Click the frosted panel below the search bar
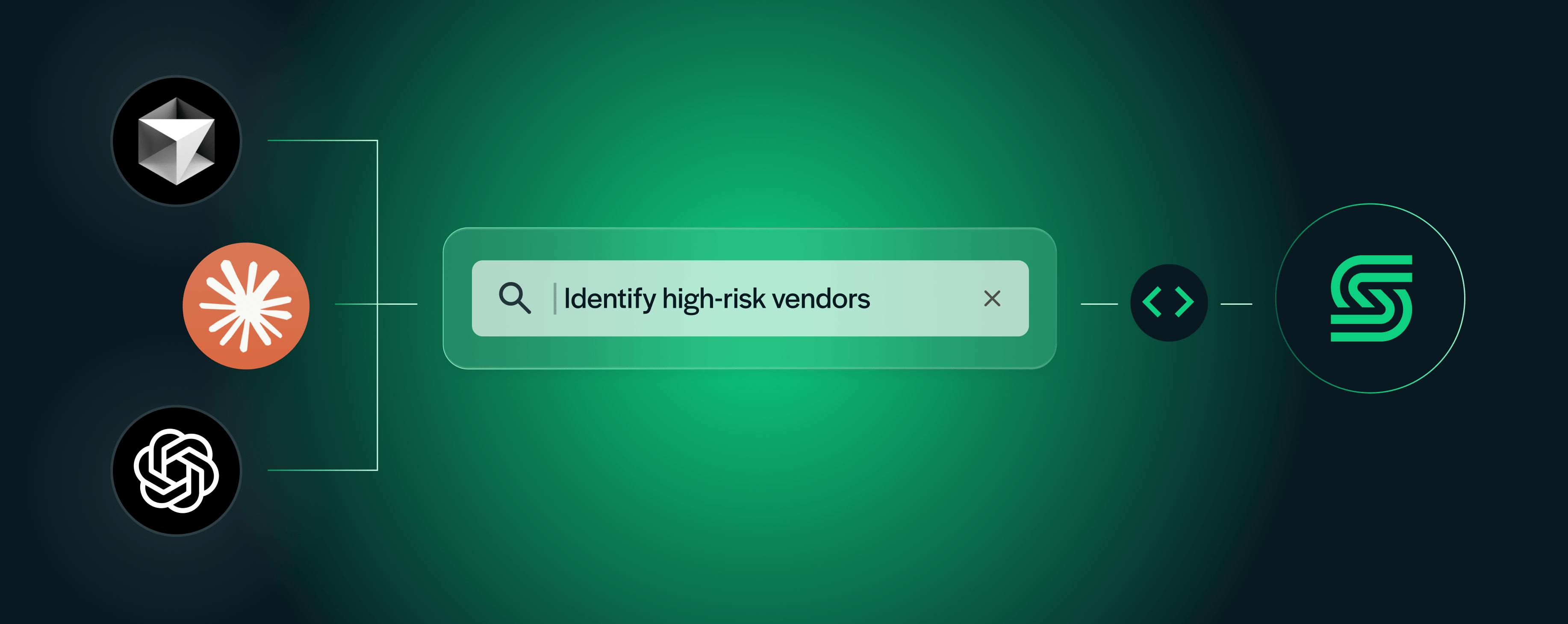Viewport: 1568px width, 624px height. [750, 352]
